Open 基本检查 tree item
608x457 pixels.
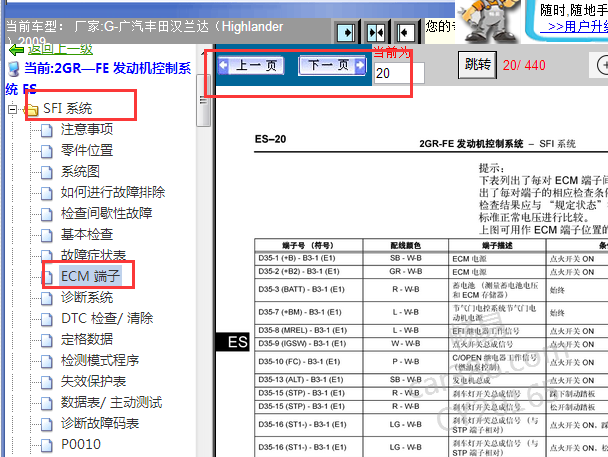[87, 235]
